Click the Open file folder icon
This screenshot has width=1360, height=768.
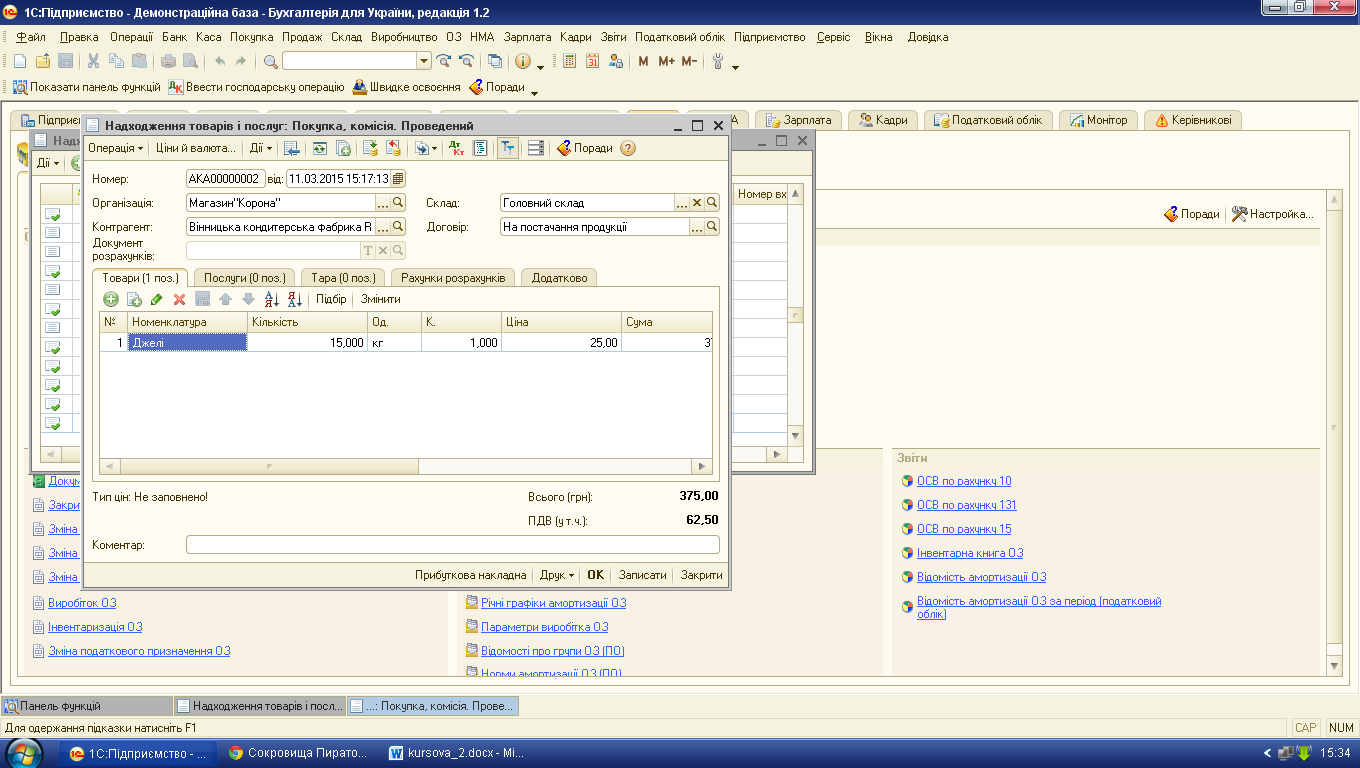(x=42, y=61)
